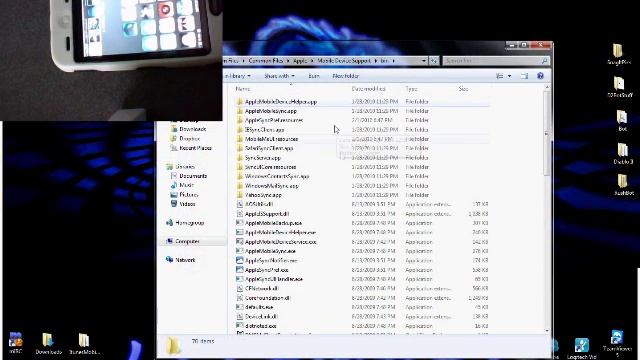This screenshot has width=640, height=360.
Task: Expand the Include in library dropdown
Action: pyautogui.click(x=238, y=76)
